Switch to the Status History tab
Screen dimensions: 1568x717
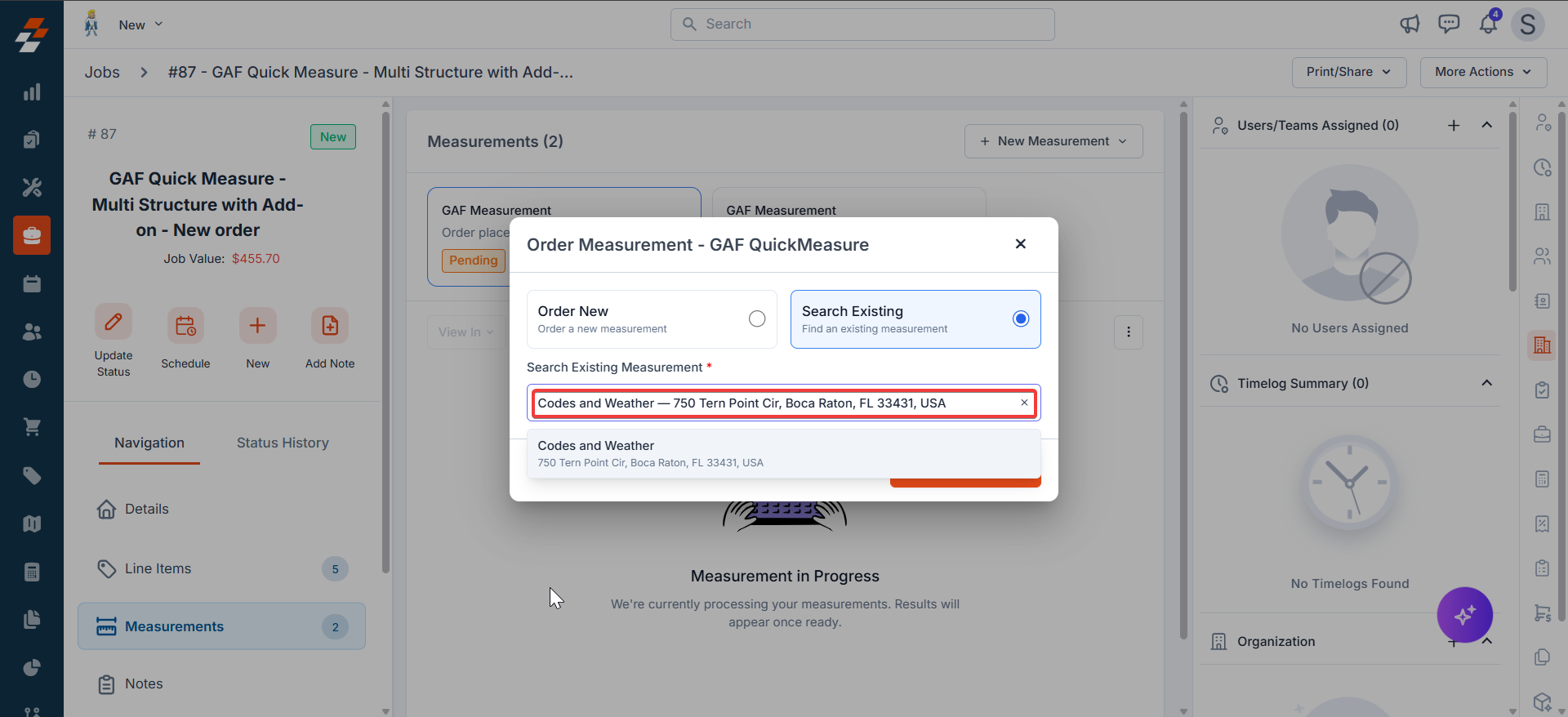tap(283, 443)
